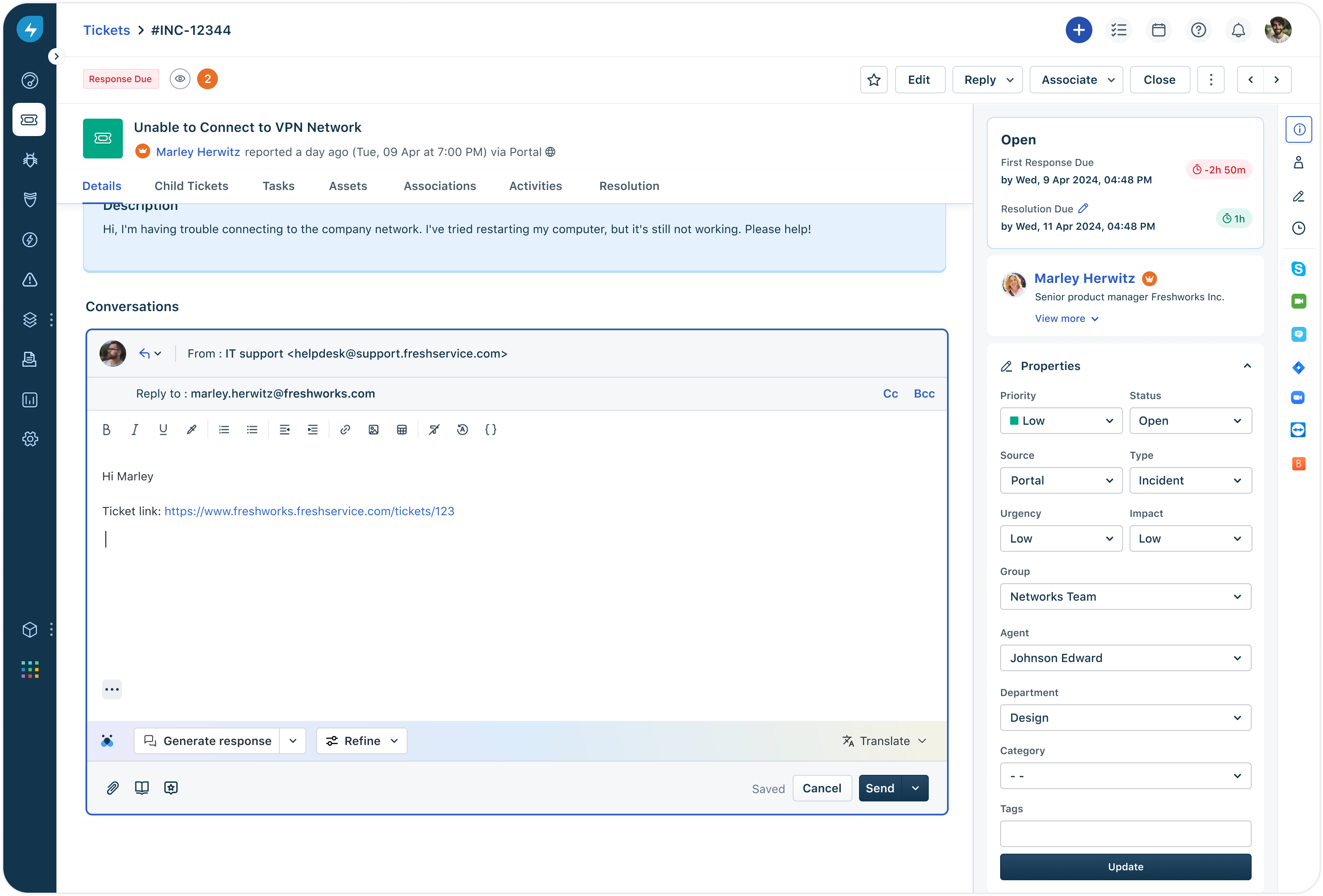The width and height of the screenshot is (1323, 896).
Task: Star this ticket as favorite
Action: click(x=874, y=80)
